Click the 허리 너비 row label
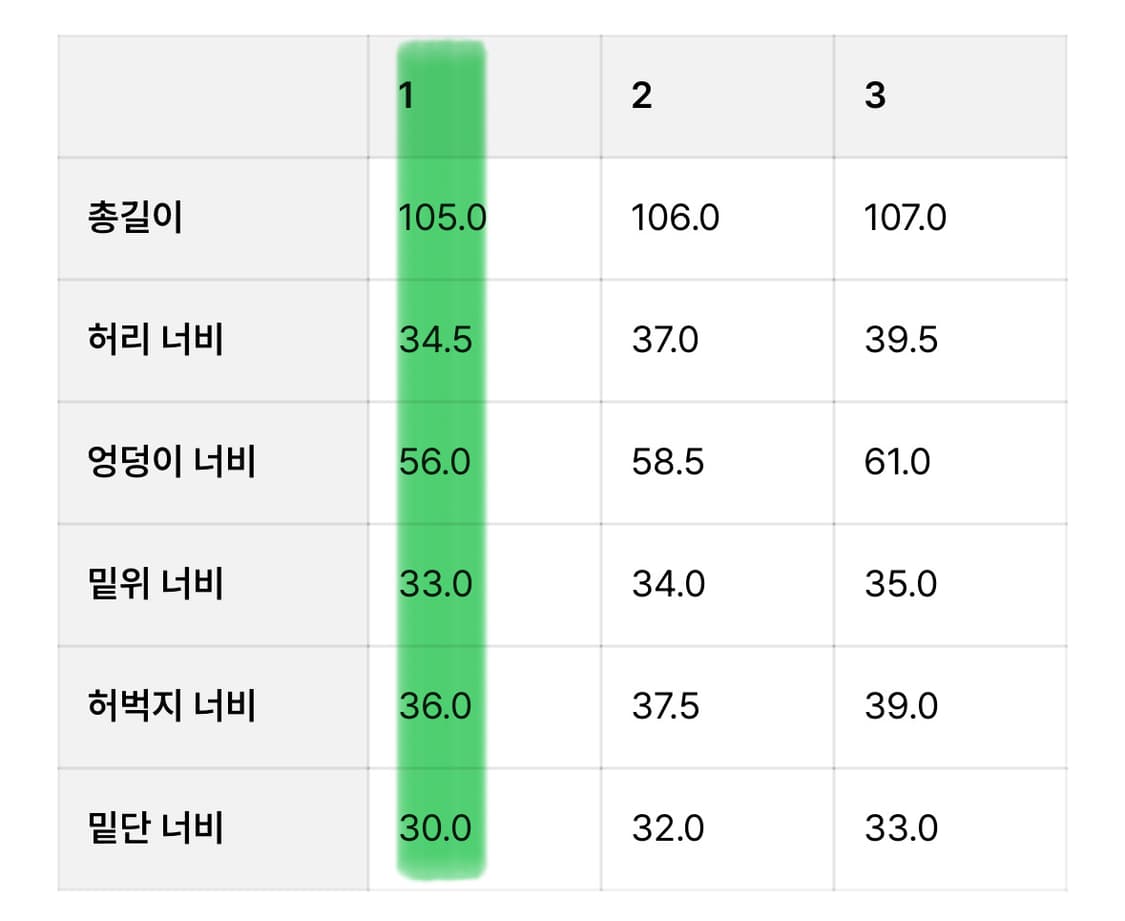Image resolution: width=1125 pixels, height=921 pixels. [x=155, y=339]
